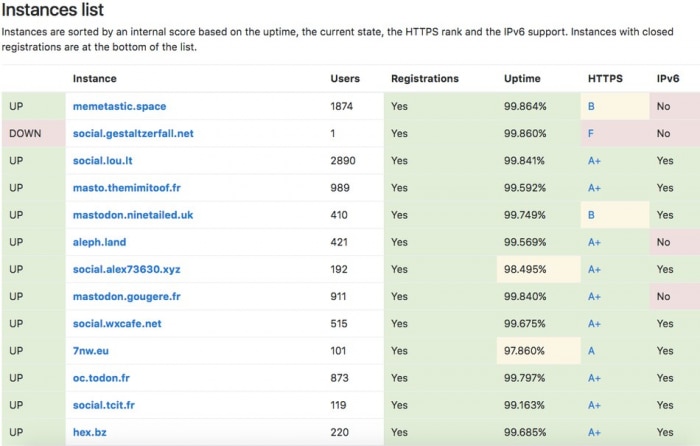
Task: Click the F HTTPS grade for social.gestaltzerfall.net
Action: coord(591,133)
